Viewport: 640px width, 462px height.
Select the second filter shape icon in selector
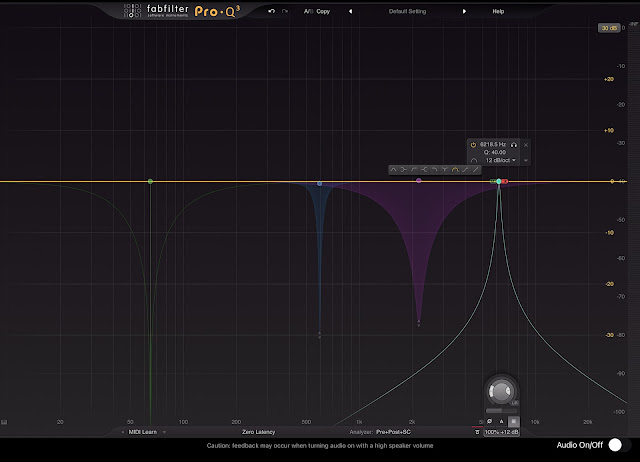(x=404, y=170)
